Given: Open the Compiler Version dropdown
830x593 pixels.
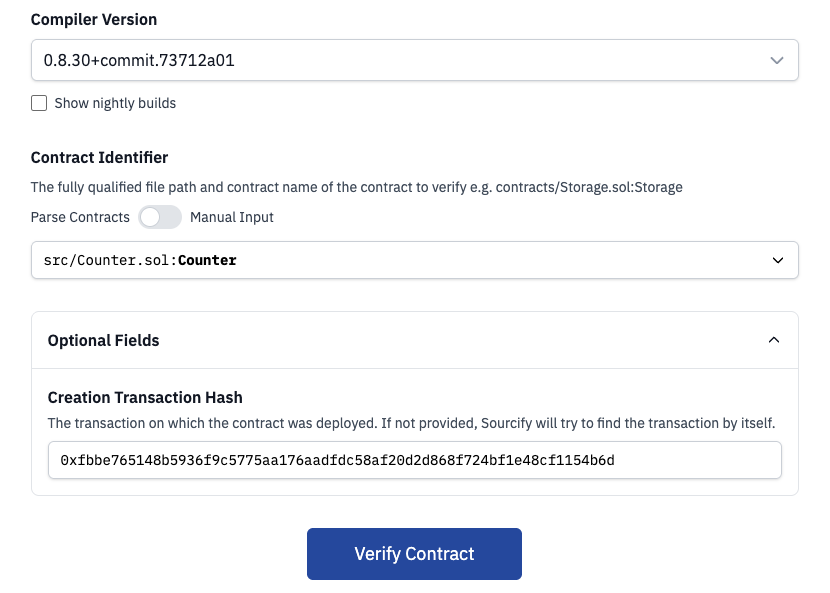Looking at the screenshot, I should (x=414, y=60).
